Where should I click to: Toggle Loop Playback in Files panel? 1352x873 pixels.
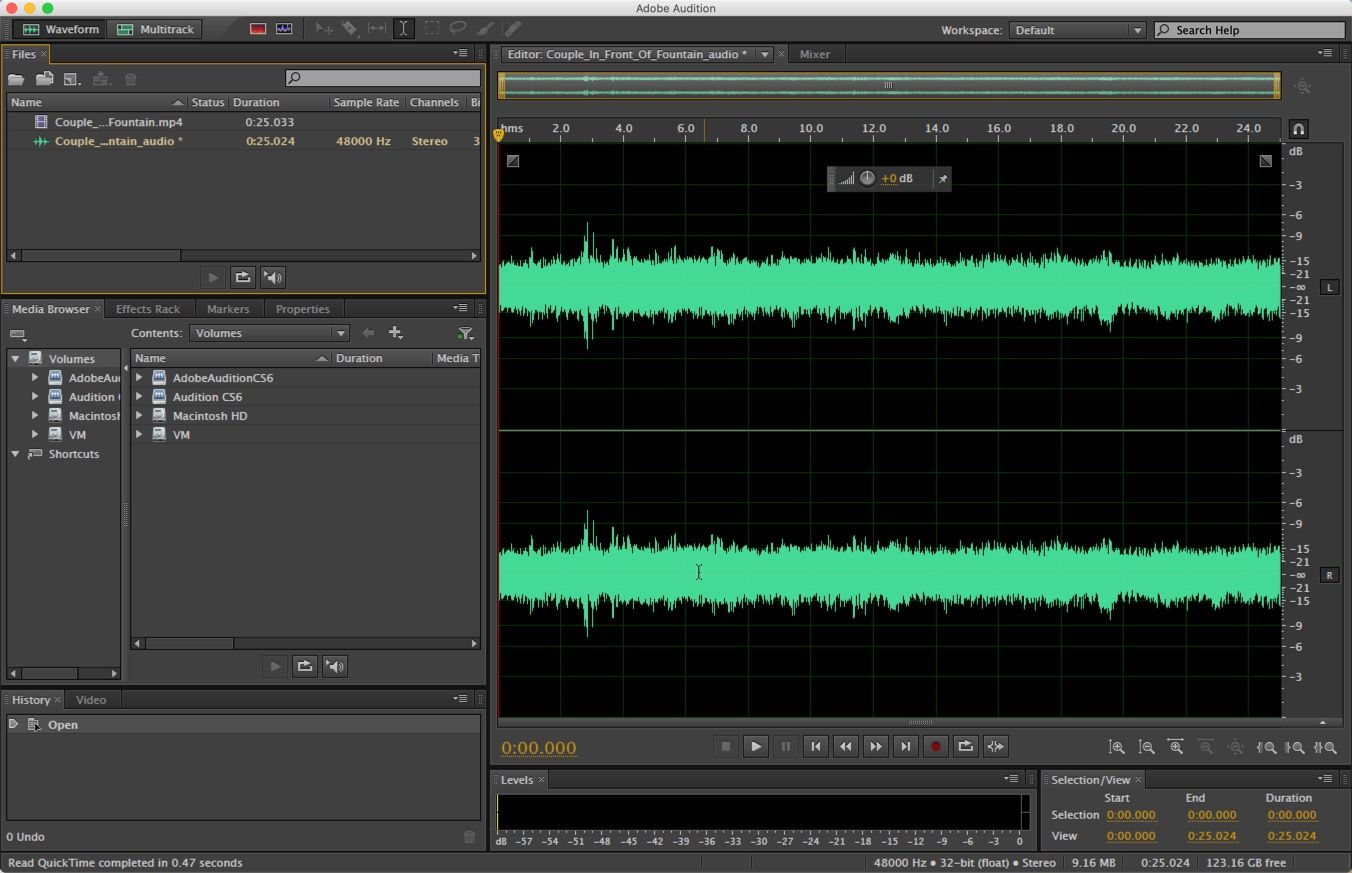click(242, 277)
